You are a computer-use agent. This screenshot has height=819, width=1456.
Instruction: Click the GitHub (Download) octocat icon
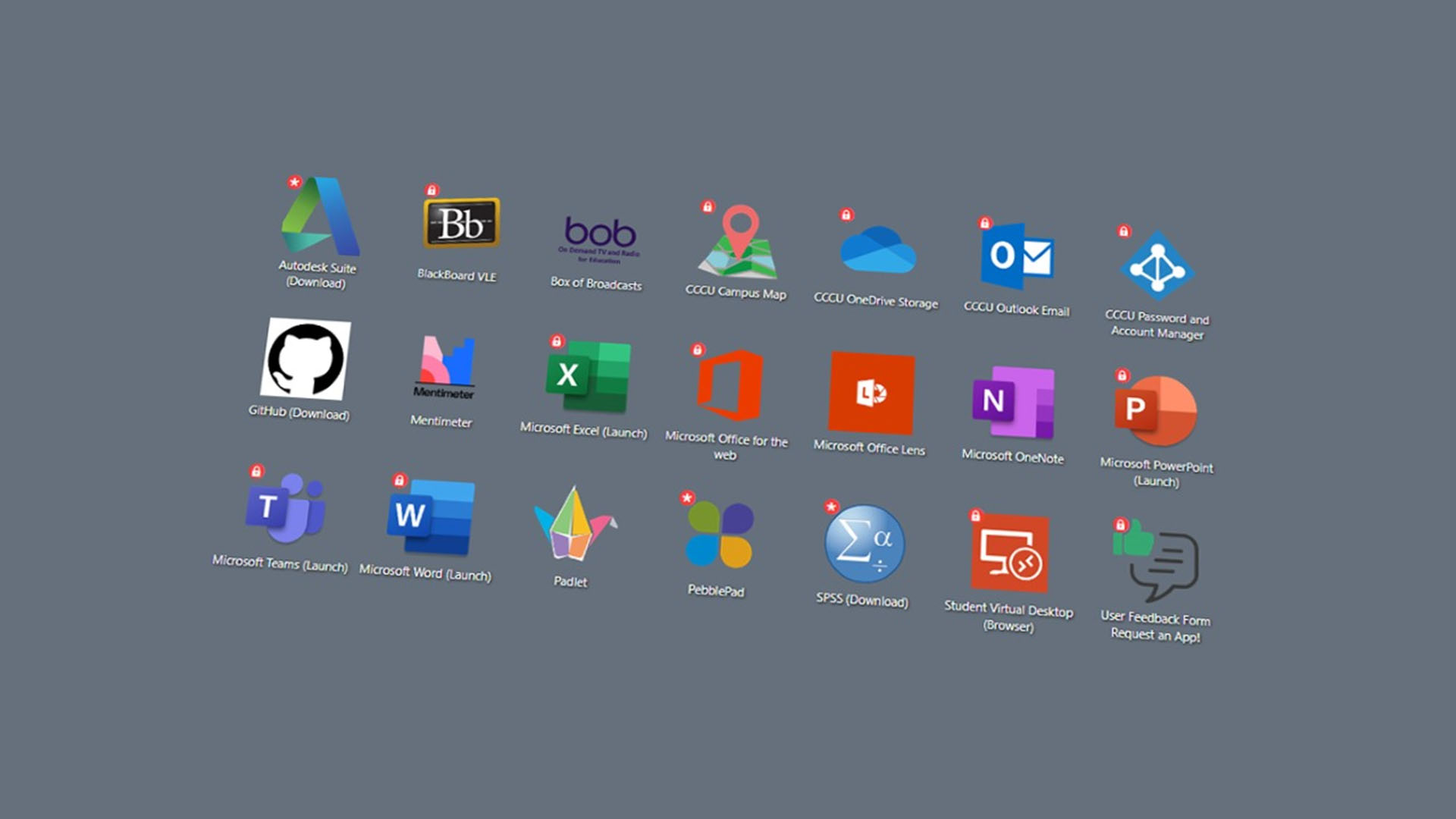coord(305,358)
